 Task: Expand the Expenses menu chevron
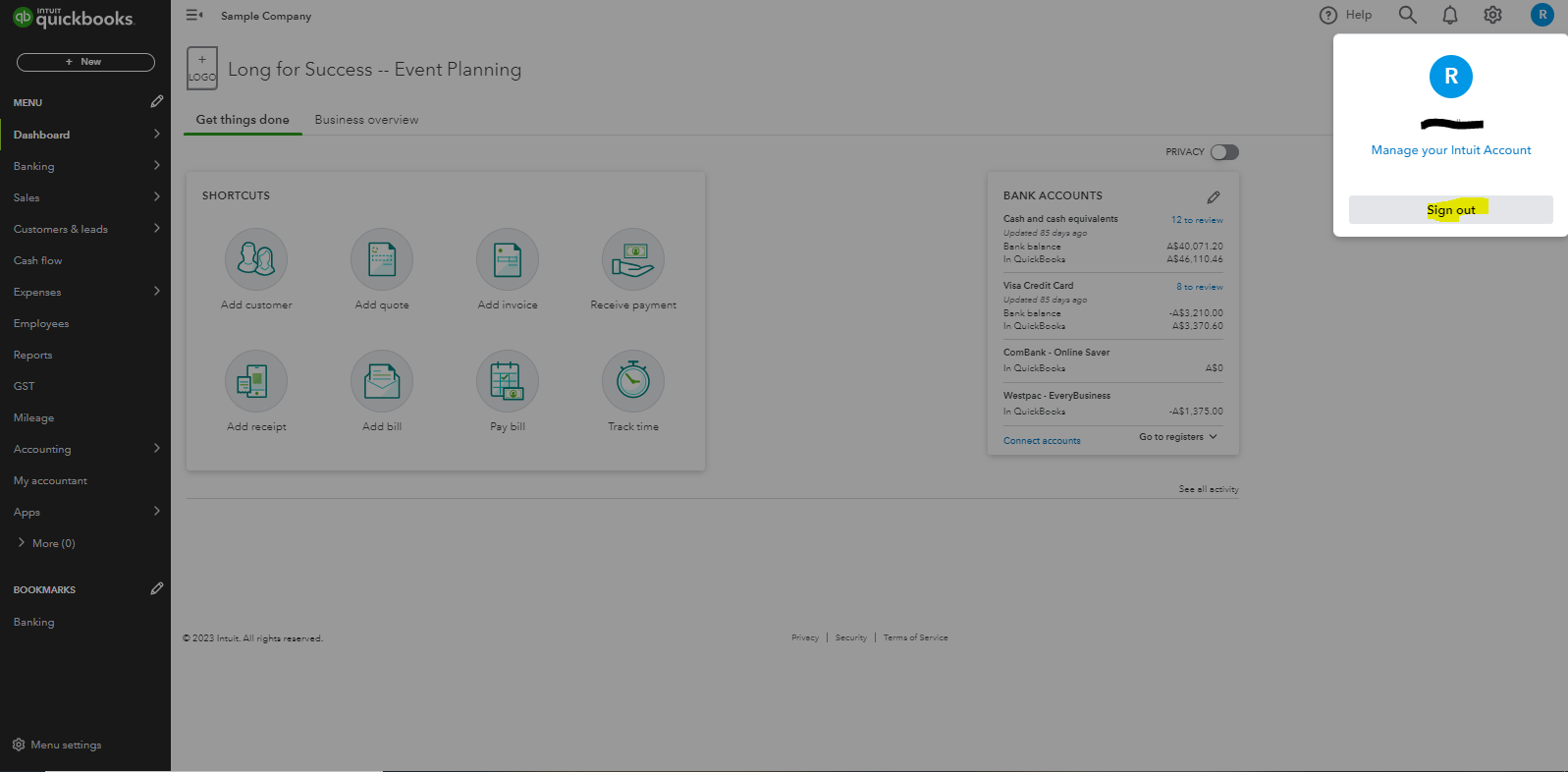click(157, 291)
